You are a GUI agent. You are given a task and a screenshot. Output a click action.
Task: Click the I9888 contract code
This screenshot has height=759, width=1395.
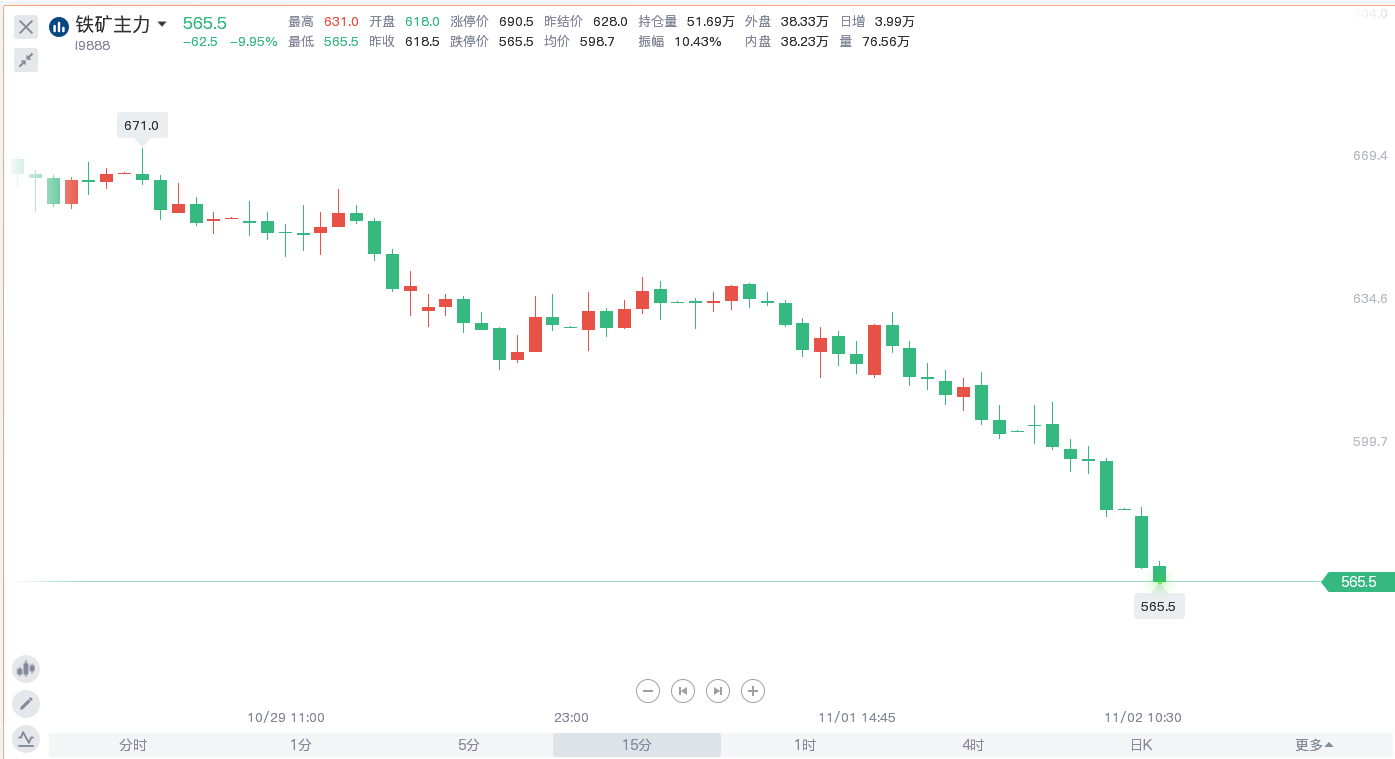[93, 45]
